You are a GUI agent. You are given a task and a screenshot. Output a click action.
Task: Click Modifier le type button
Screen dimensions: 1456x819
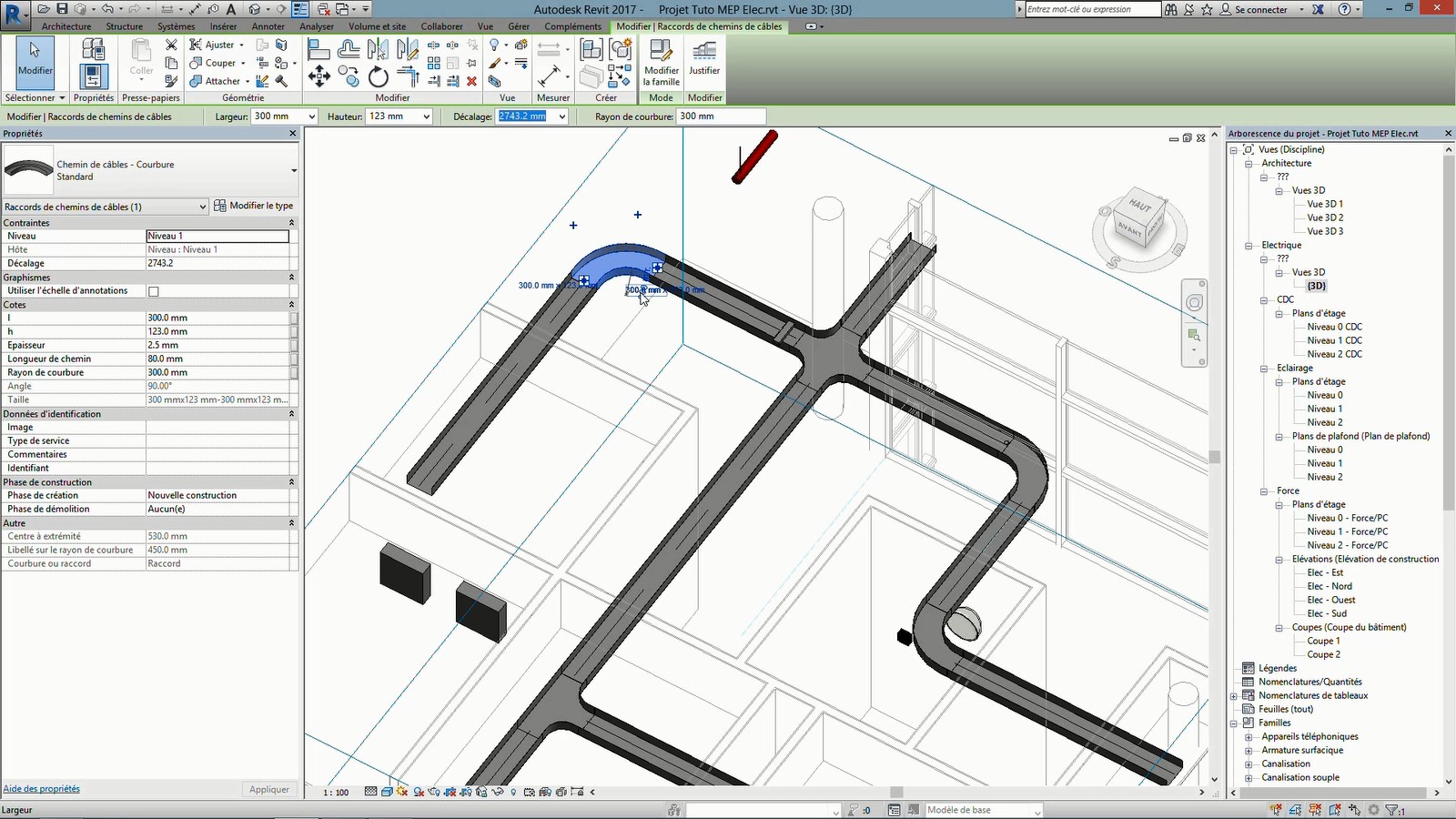[253, 206]
